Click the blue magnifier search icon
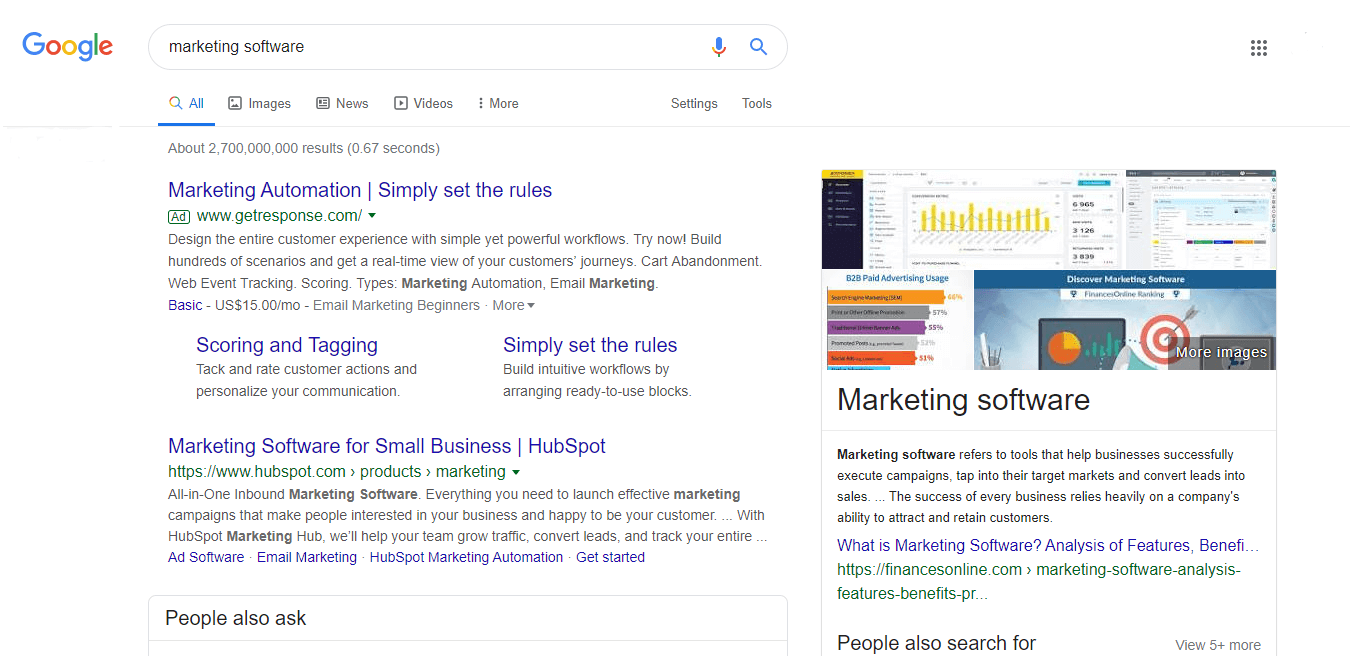The image size is (1366, 656). 758,46
